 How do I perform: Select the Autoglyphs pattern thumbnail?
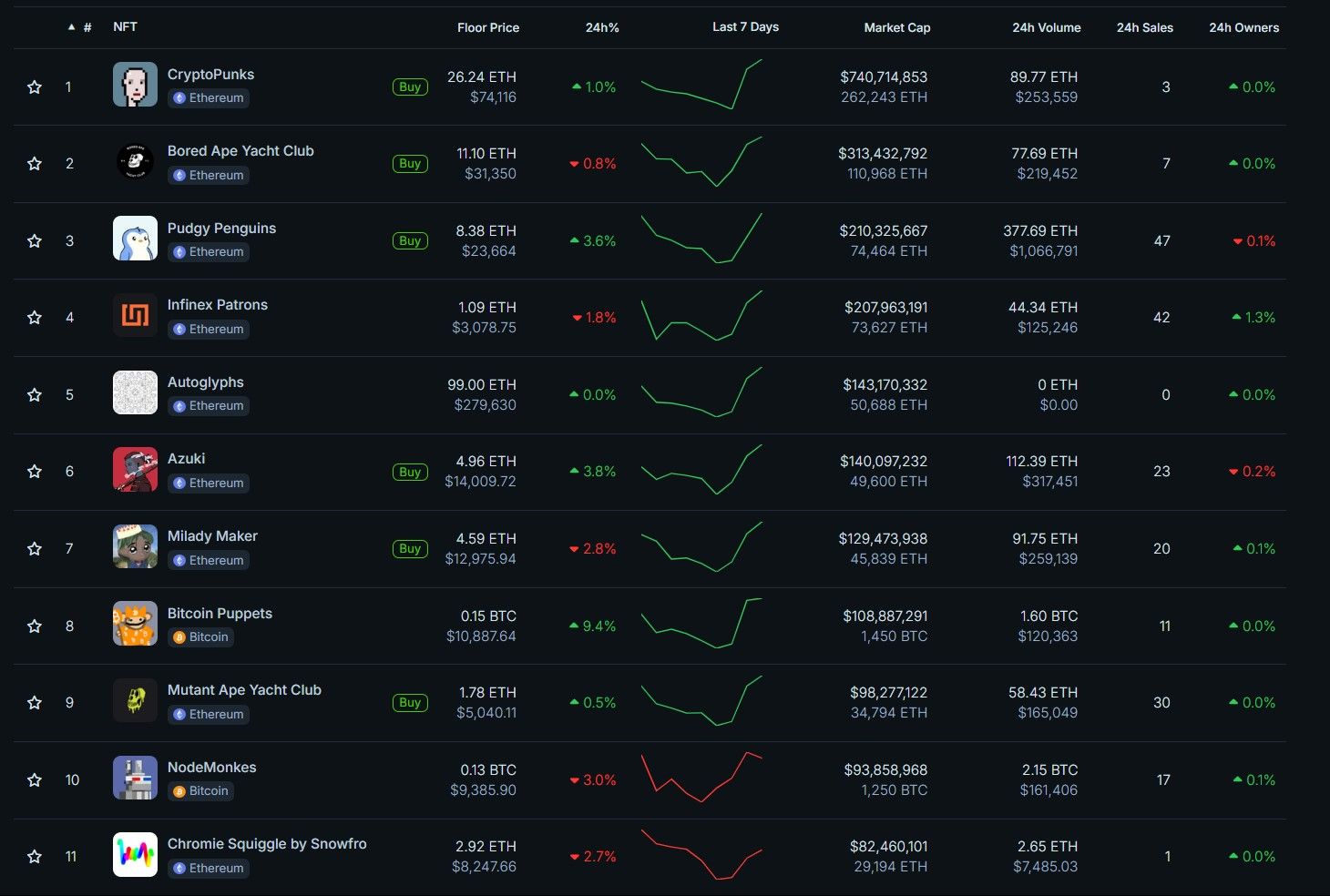click(135, 392)
